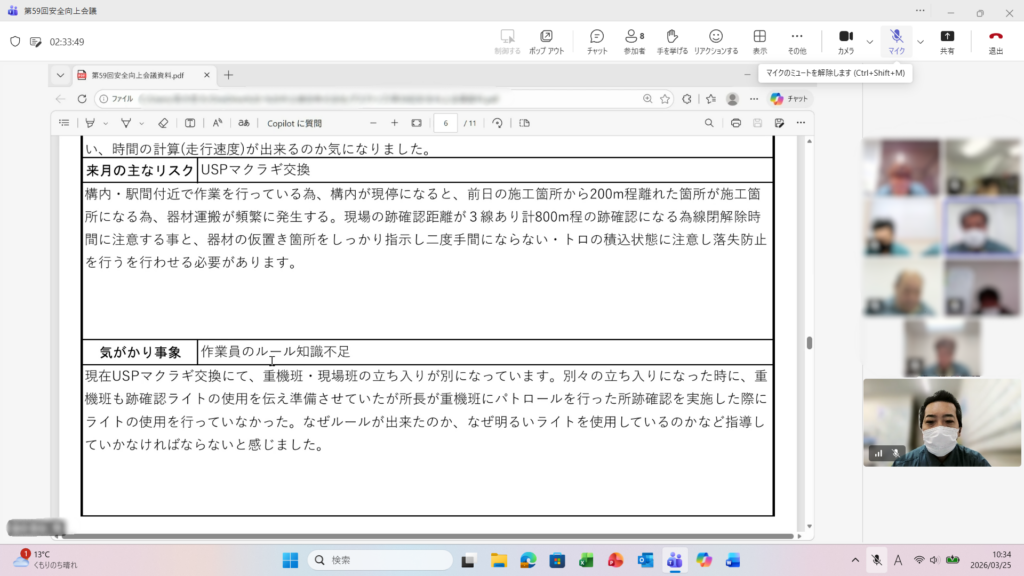Leave the meeting with the red phone button

[995, 41]
